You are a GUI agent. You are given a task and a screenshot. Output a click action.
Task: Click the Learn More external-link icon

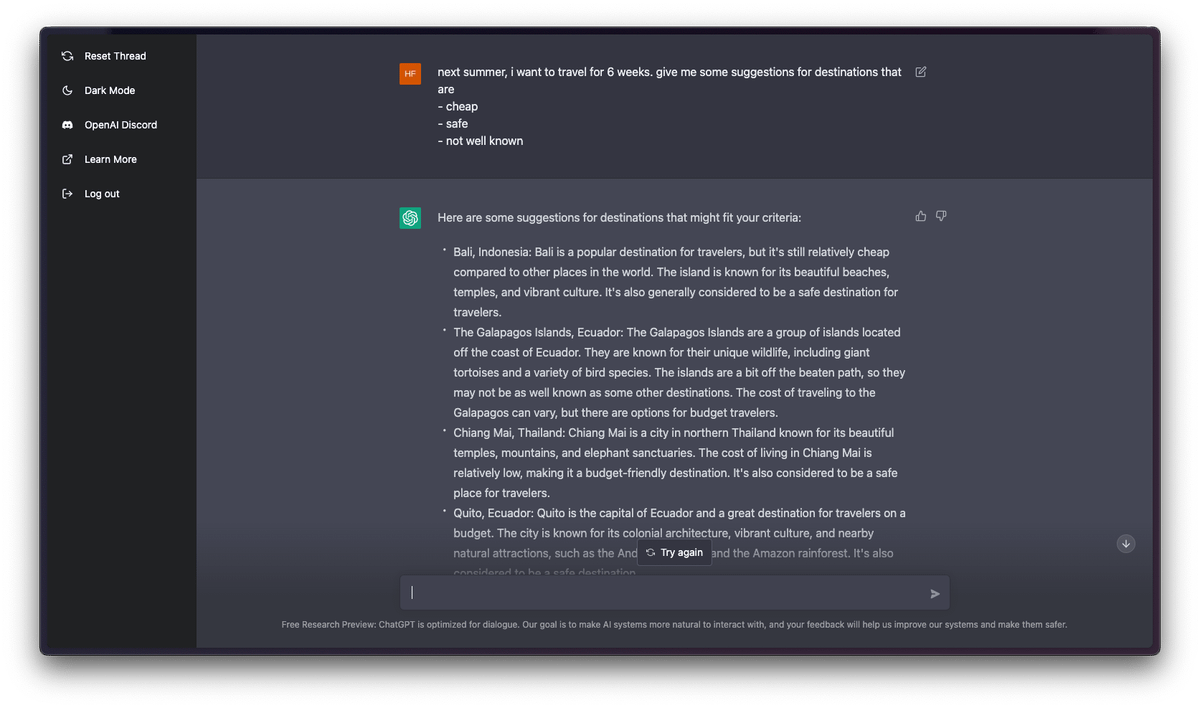coord(67,160)
